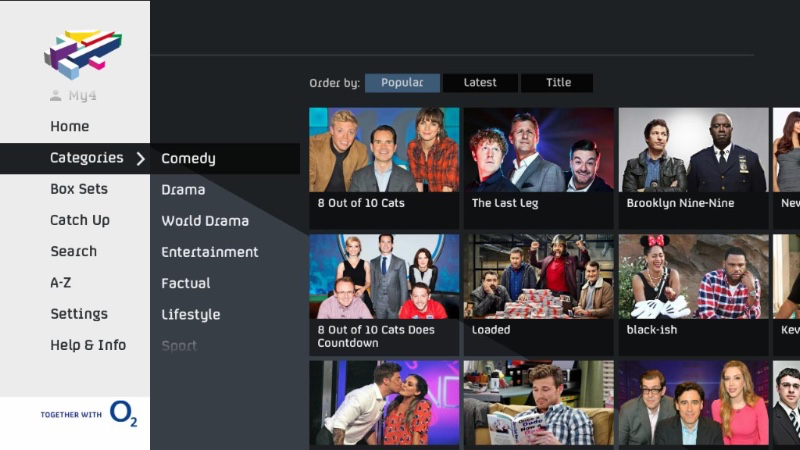
Task: Open 8 Out of 10 Cats thumbnail
Action: click(384, 150)
